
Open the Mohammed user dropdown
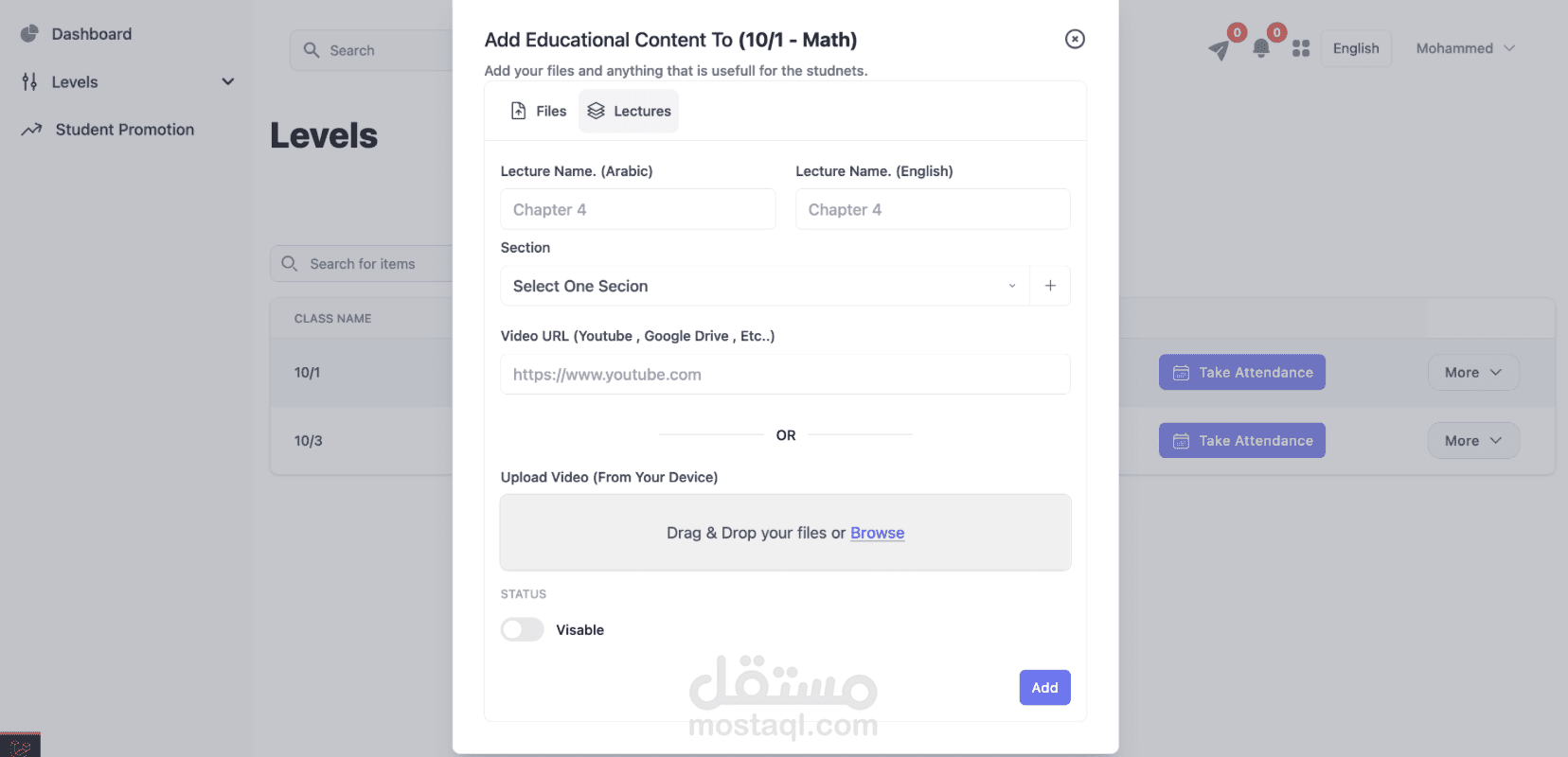(1465, 48)
